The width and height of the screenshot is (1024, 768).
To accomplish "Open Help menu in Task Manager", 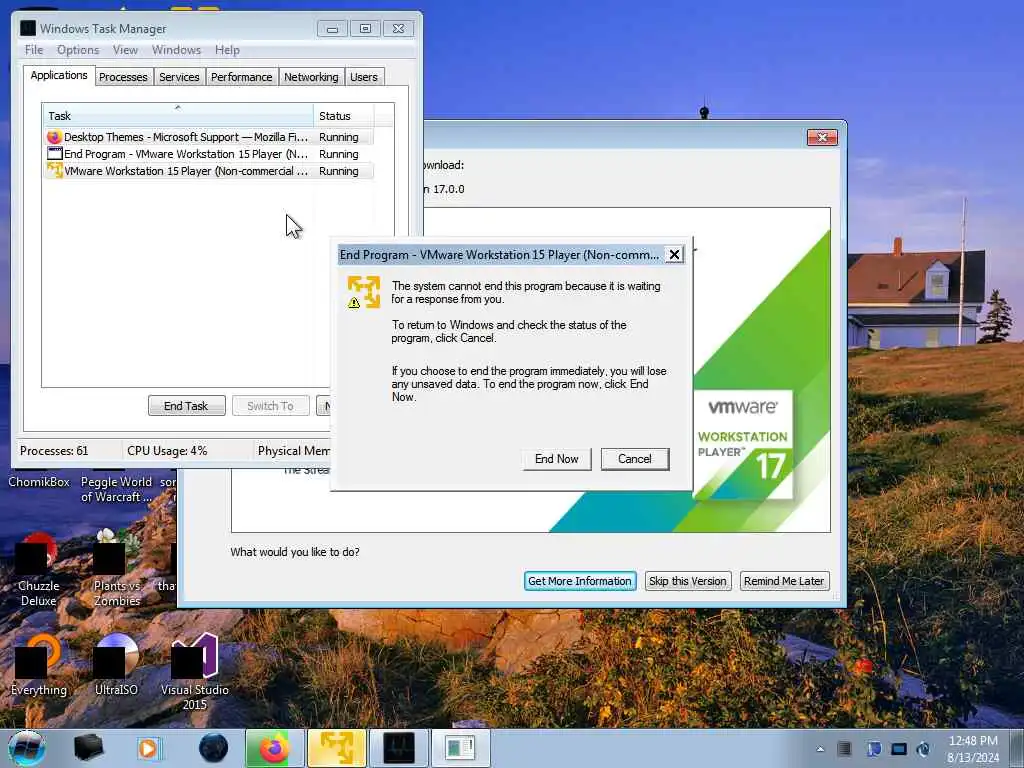I will (227, 50).
